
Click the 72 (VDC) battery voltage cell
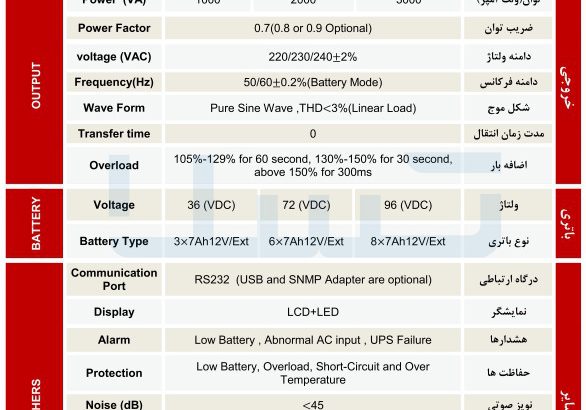[x=306, y=205]
